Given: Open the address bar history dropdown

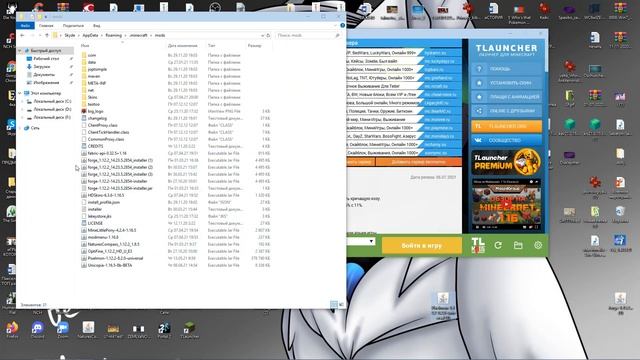Looking at the screenshot, I should [x=262, y=36].
